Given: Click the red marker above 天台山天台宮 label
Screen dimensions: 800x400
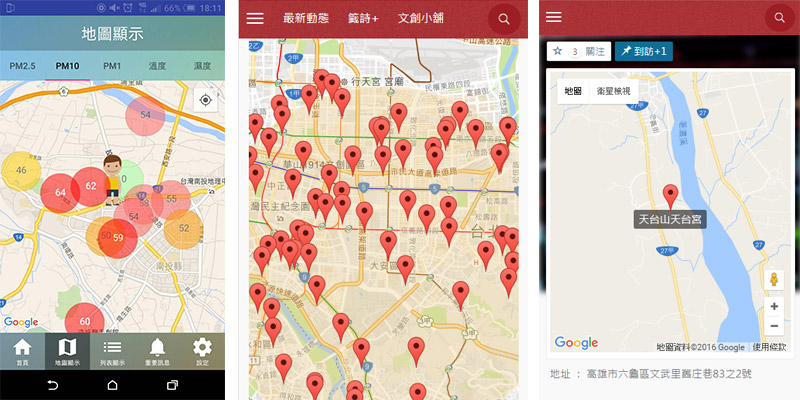Looking at the screenshot, I should 670,195.
